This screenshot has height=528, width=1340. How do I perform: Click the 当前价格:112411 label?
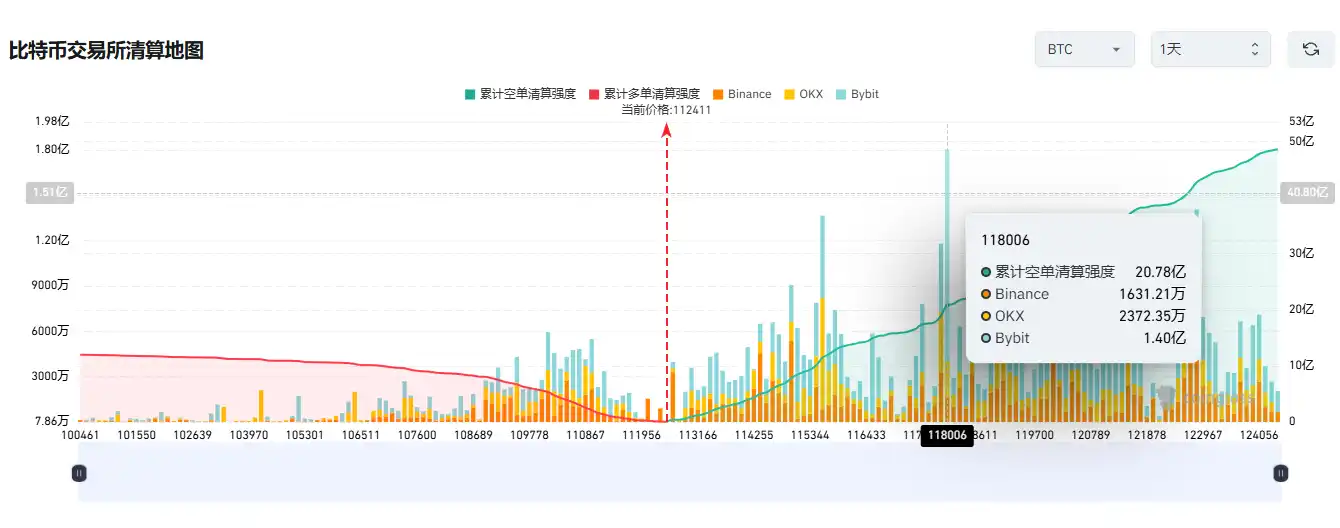coord(666,110)
